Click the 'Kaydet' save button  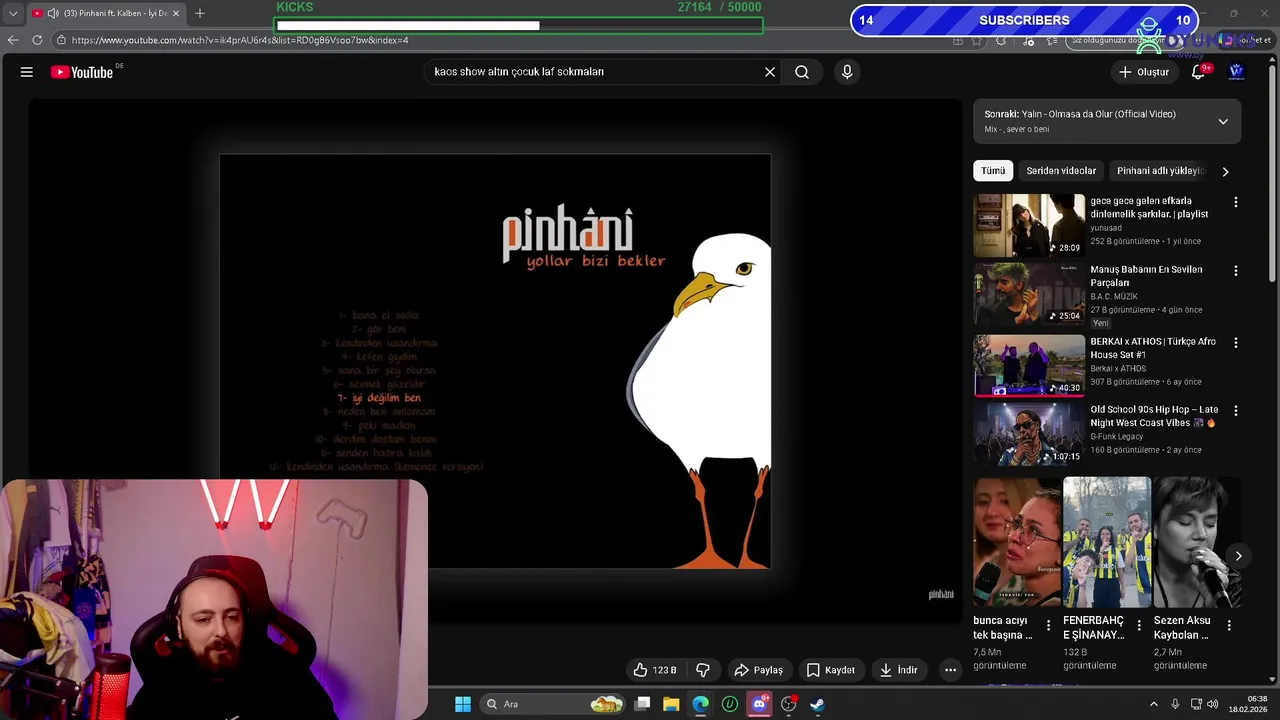(x=831, y=670)
